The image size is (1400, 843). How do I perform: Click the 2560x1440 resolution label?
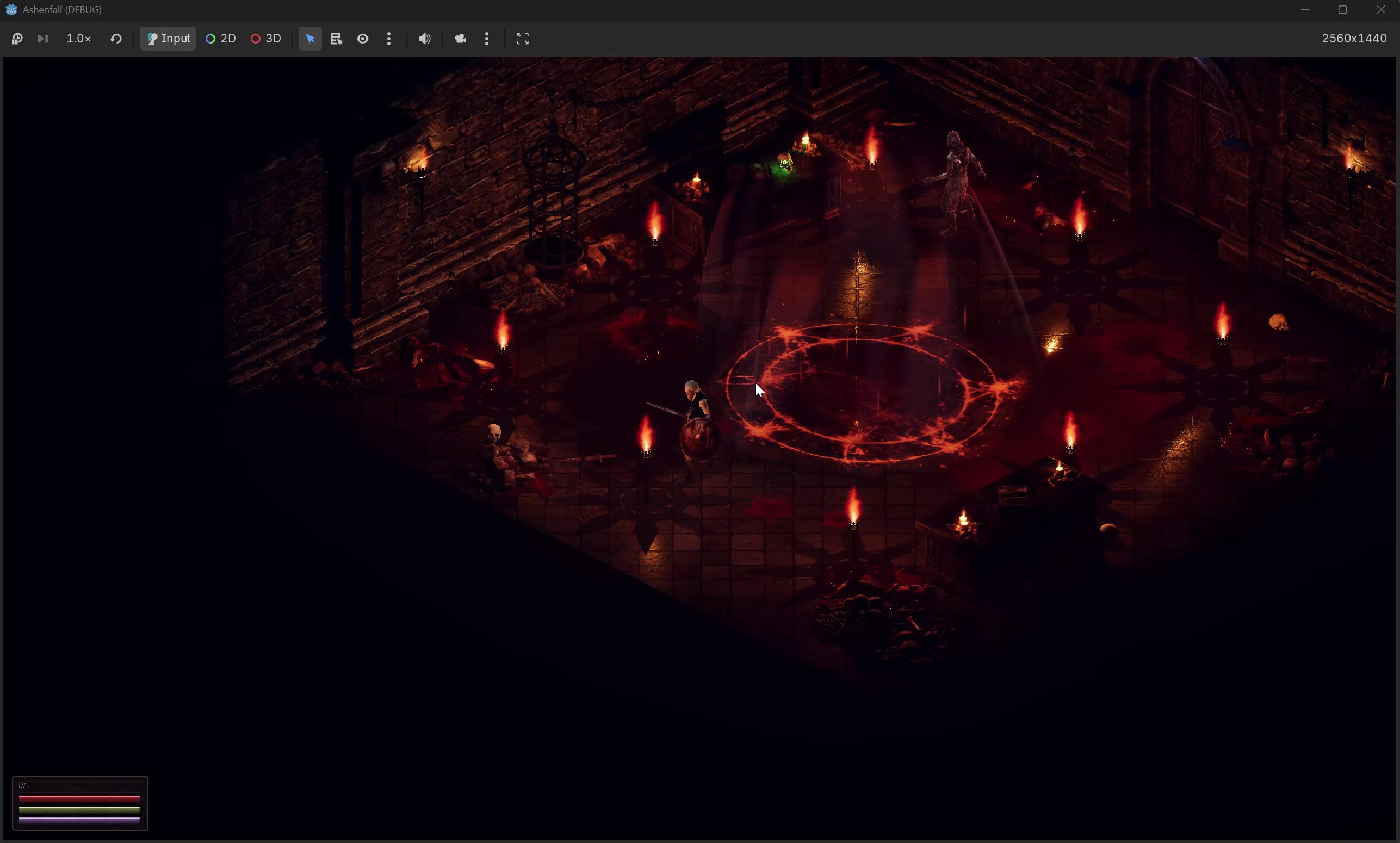tap(1354, 39)
